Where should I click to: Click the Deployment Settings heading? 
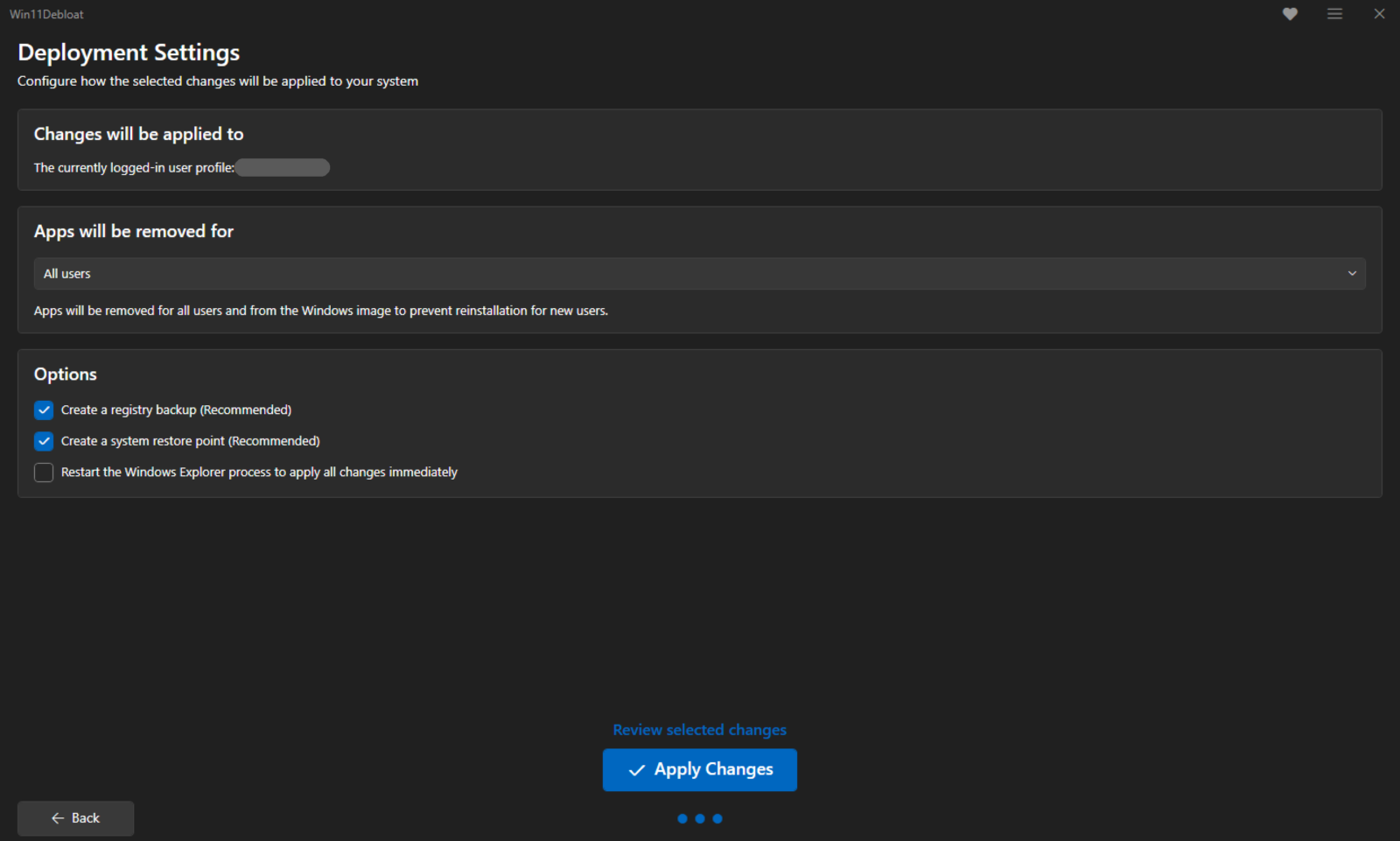tap(129, 53)
